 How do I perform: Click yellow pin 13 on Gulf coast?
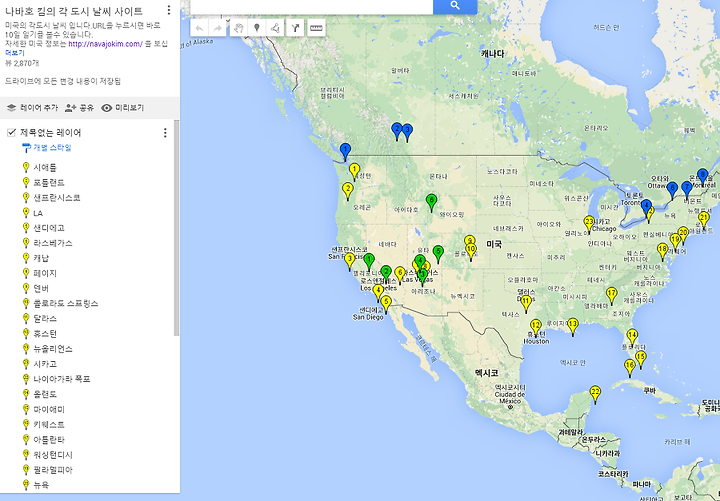point(573,326)
